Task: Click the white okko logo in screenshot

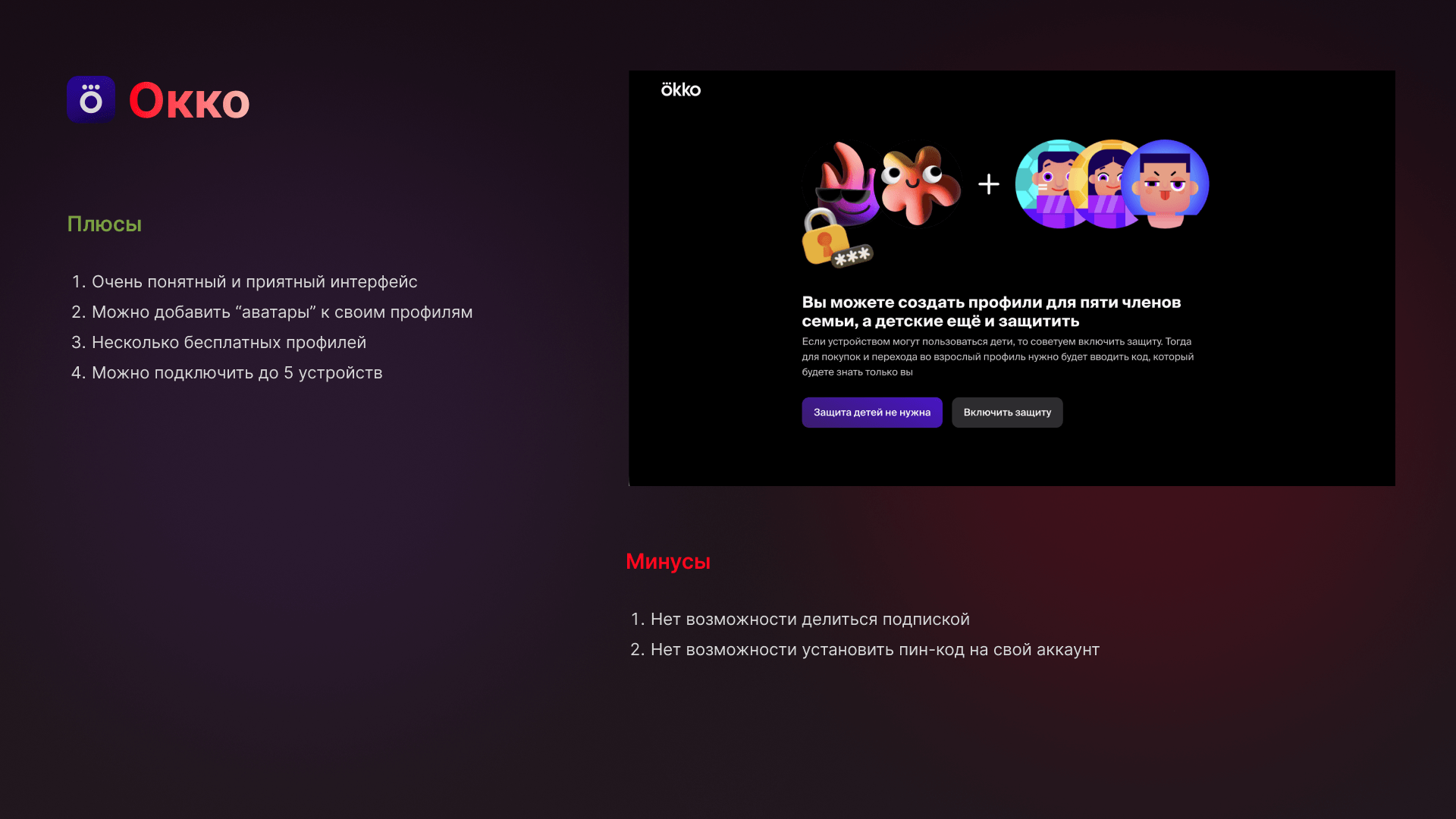Action: pos(680,89)
